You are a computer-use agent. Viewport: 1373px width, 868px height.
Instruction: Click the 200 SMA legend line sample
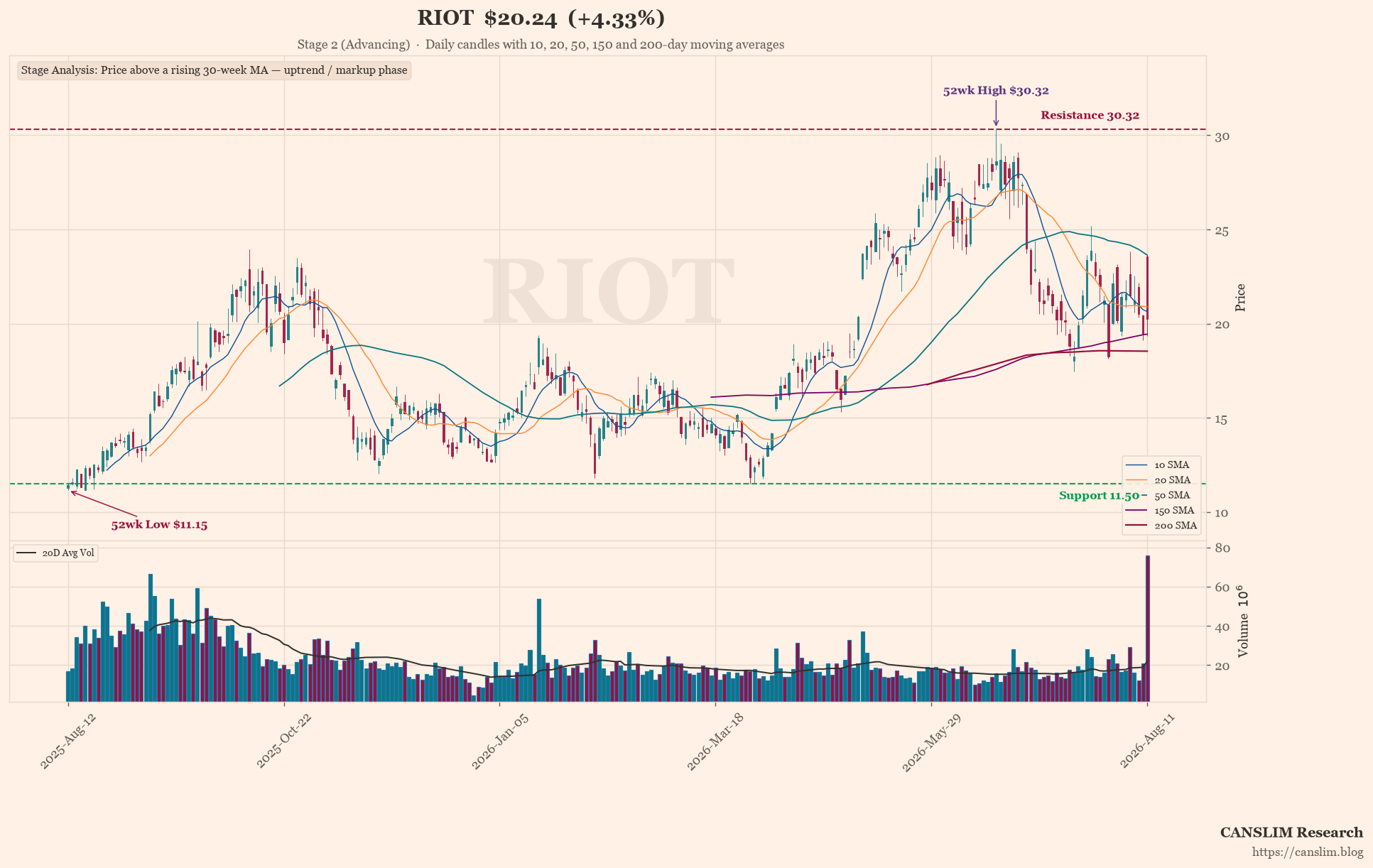click(x=1137, y=526)
